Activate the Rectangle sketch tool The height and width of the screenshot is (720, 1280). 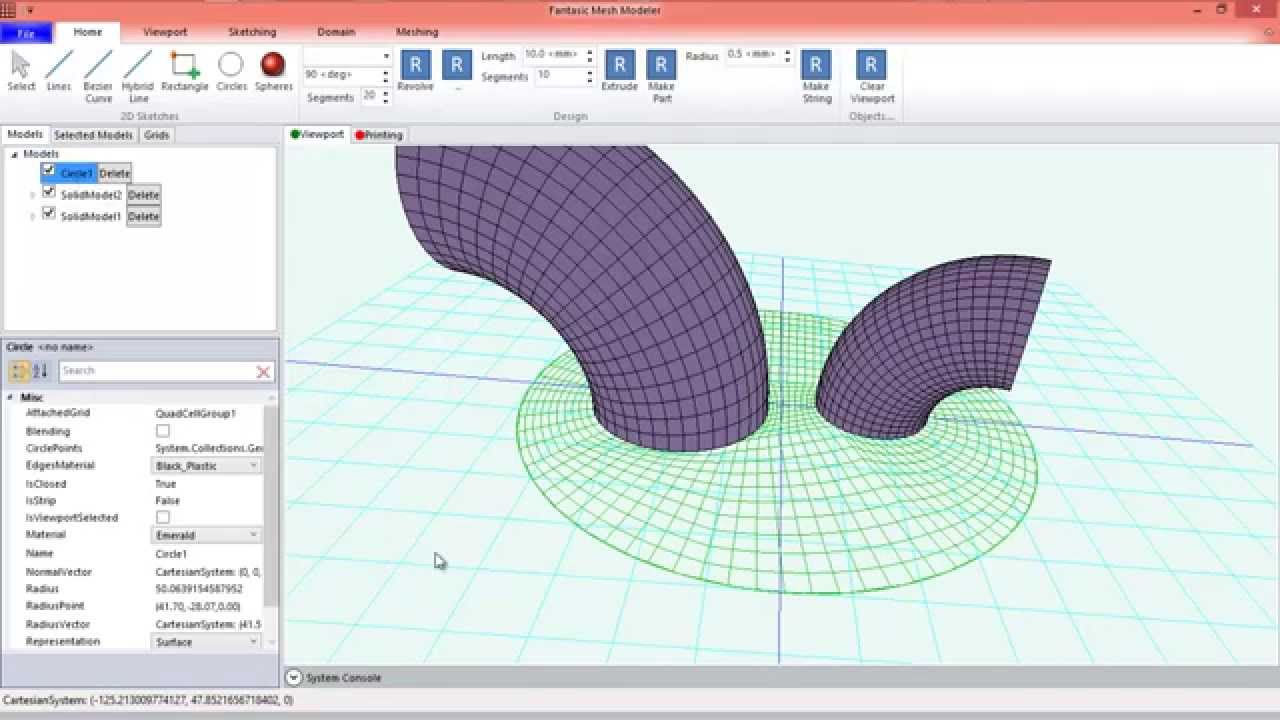click(184, 71)
